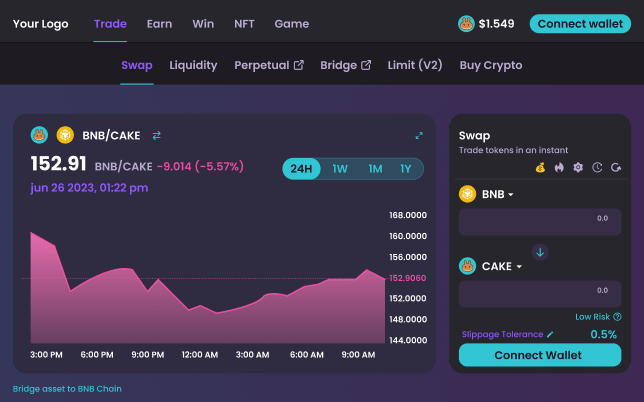The width and height of the screenshot is (644, 402).
Task: Select the 24H chart timeframe
Action: point(301,169)
